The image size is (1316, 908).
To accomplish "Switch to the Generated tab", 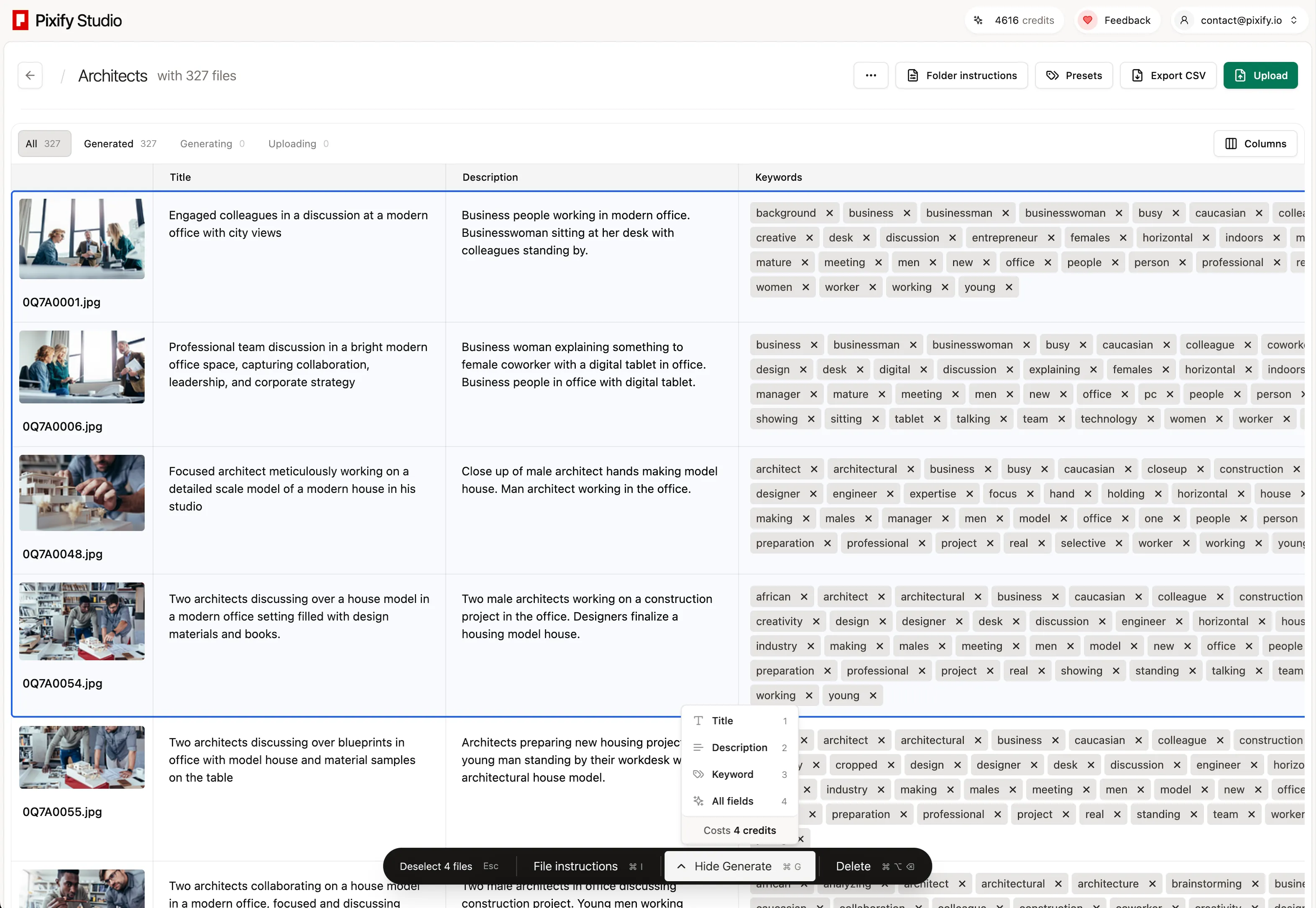I will (120, 144).
